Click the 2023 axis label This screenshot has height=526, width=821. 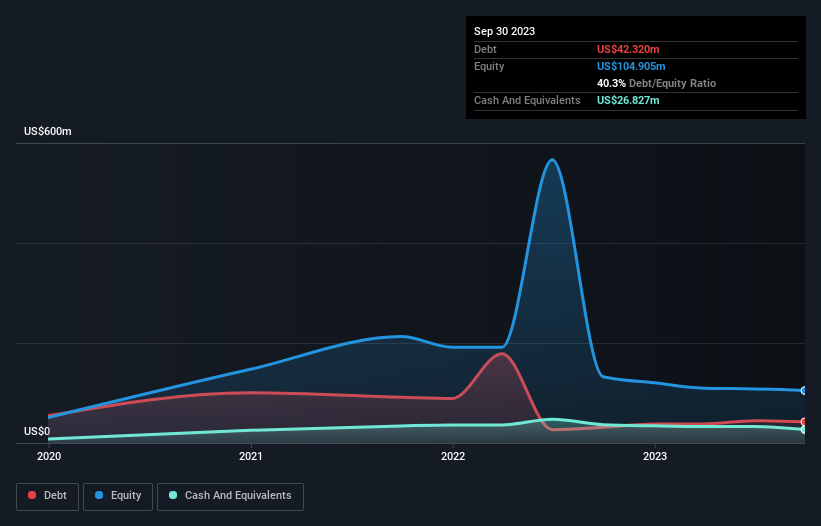click(655, 456)
